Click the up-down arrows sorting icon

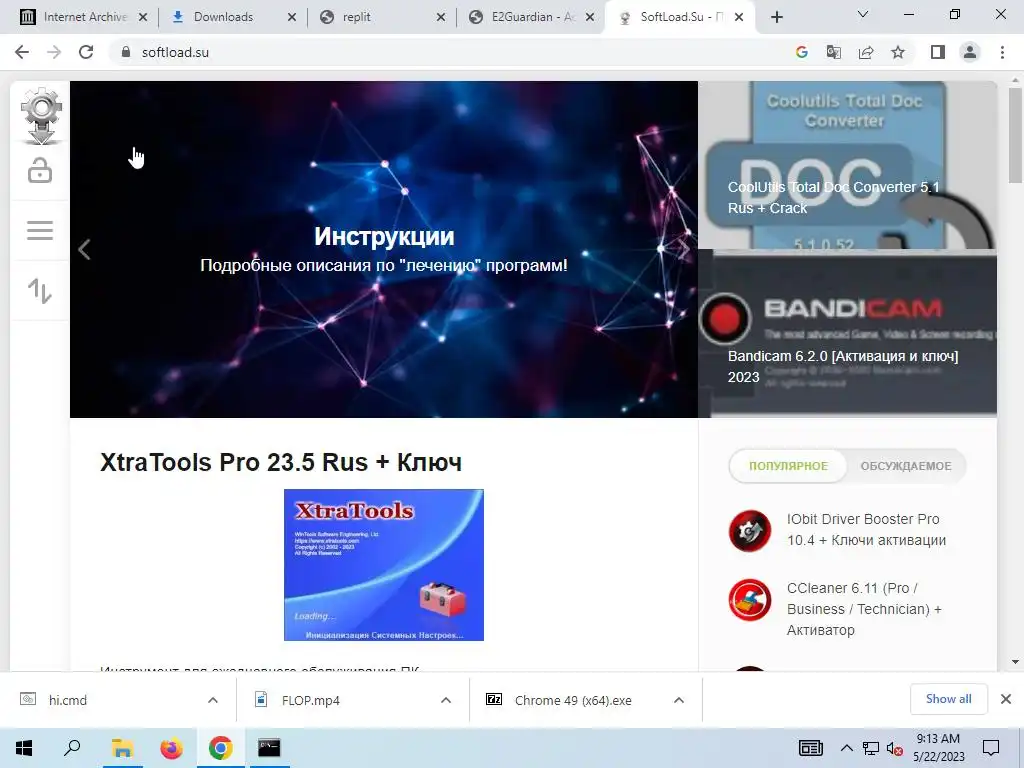point(40,291)
